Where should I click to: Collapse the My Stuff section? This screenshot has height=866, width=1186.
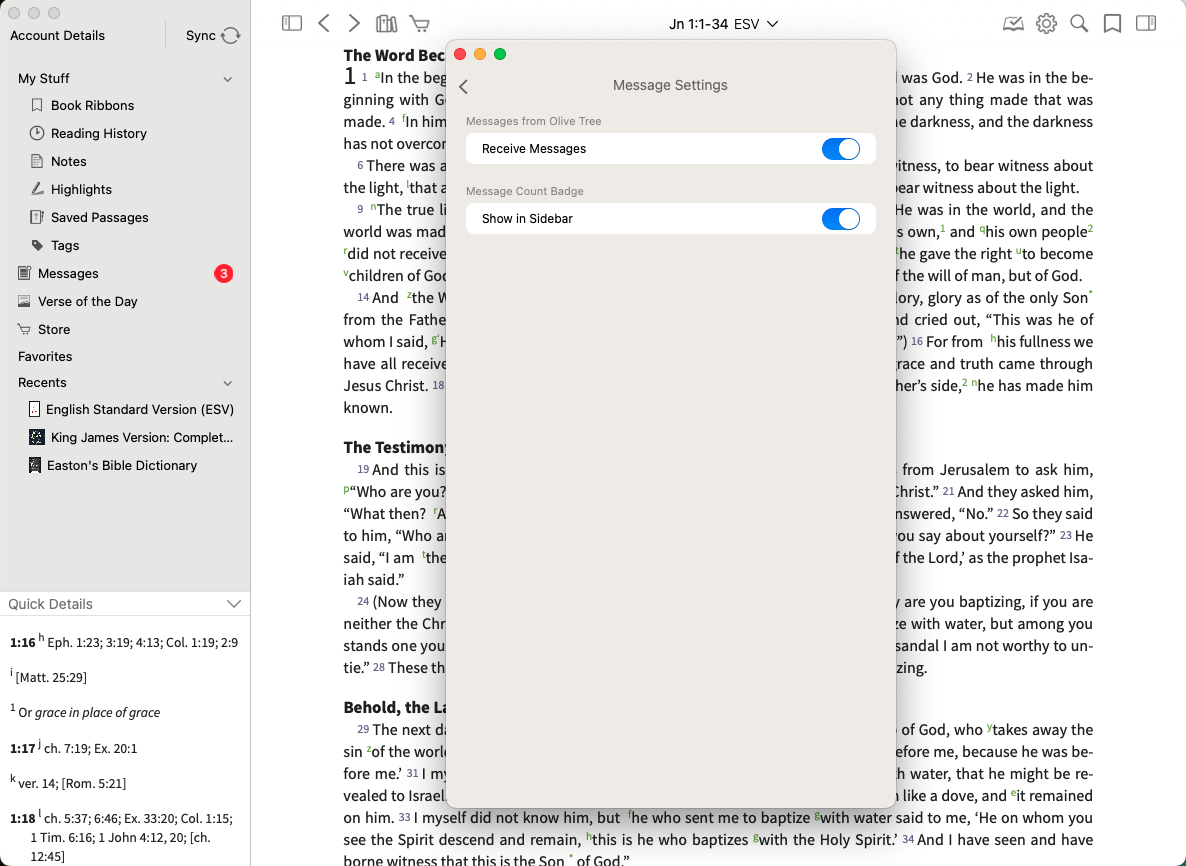coord(227,79)
